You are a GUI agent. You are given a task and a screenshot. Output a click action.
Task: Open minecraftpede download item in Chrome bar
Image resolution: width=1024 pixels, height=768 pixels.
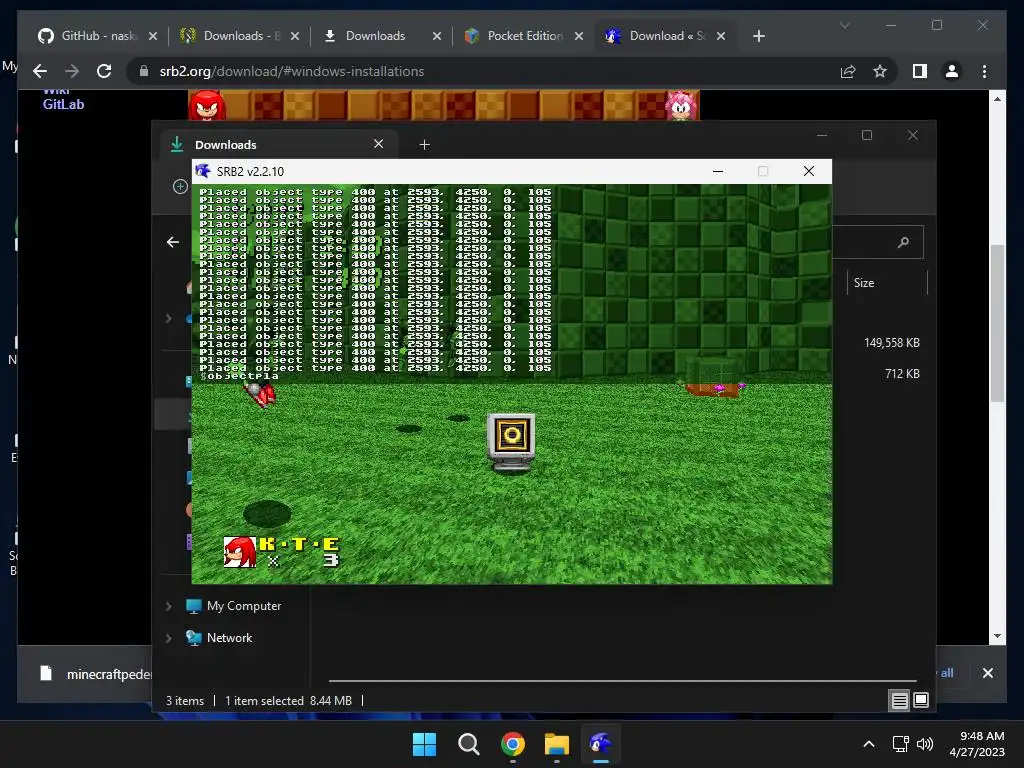click(x=96, y=674)
